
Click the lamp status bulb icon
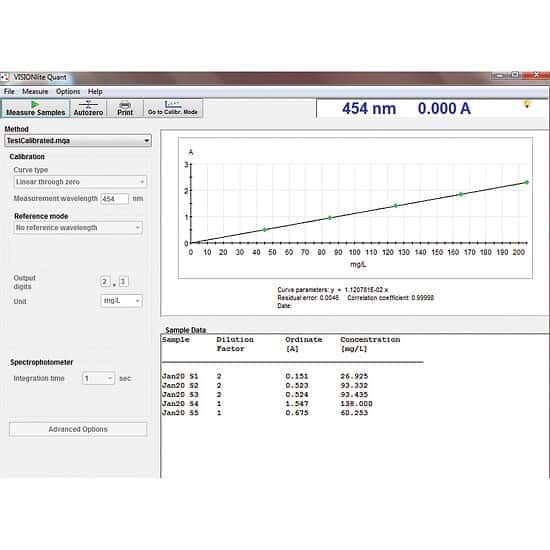point(526,104)
